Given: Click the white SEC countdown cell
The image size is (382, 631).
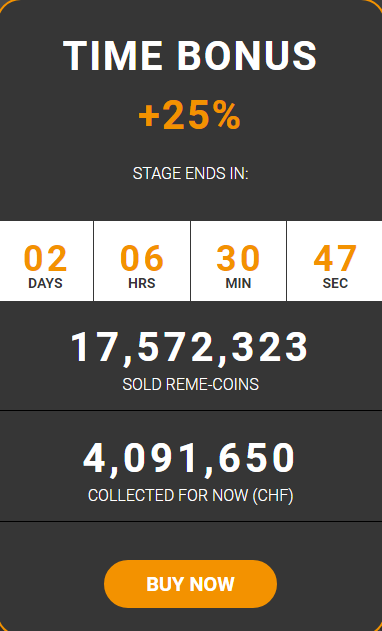Looking at the screenshot, I should point(335,261).
